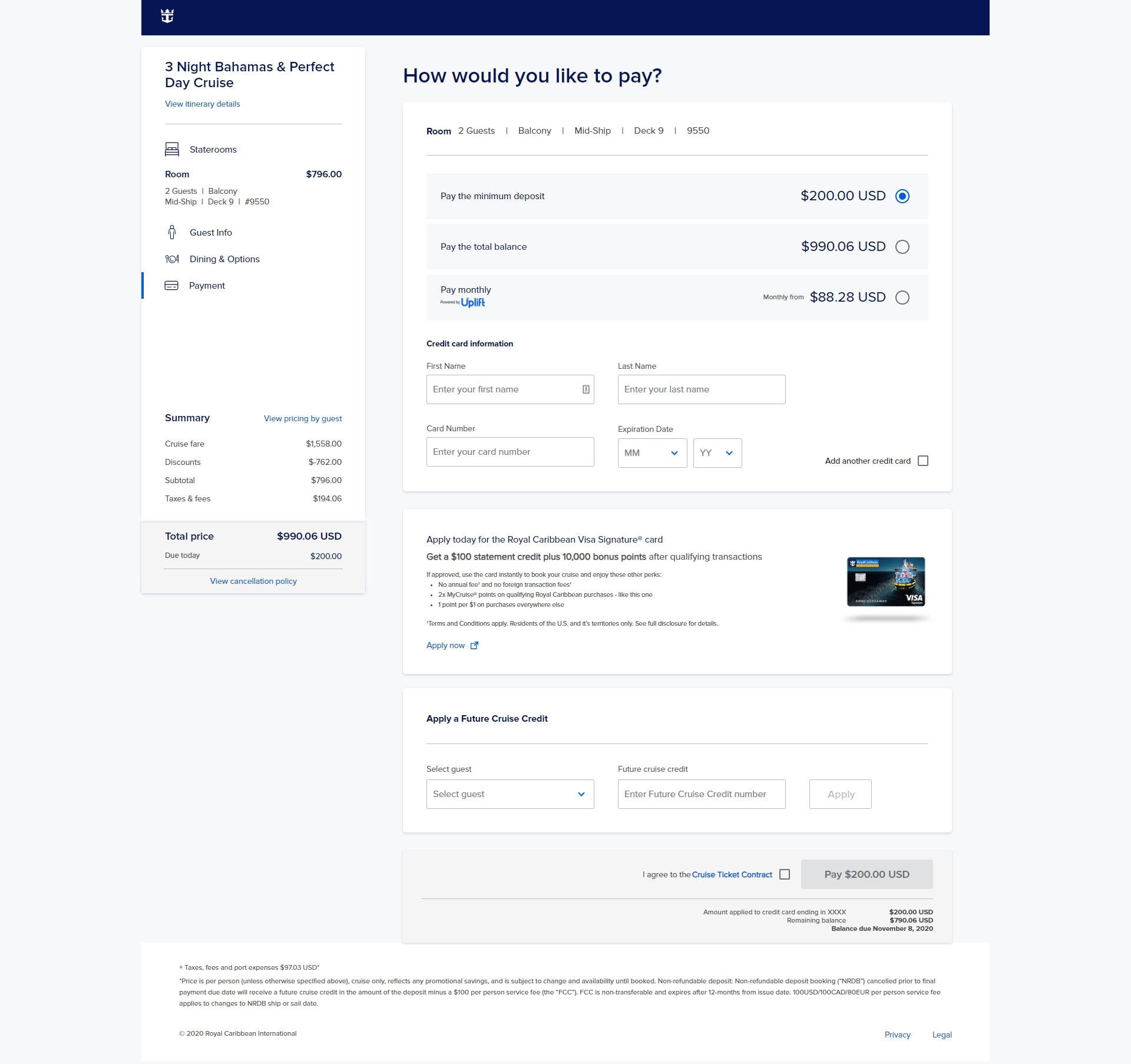Click the Royal Caribbean Visa card image
This screenshot has height=1064, width=1131.
click(x=886, y=581)
